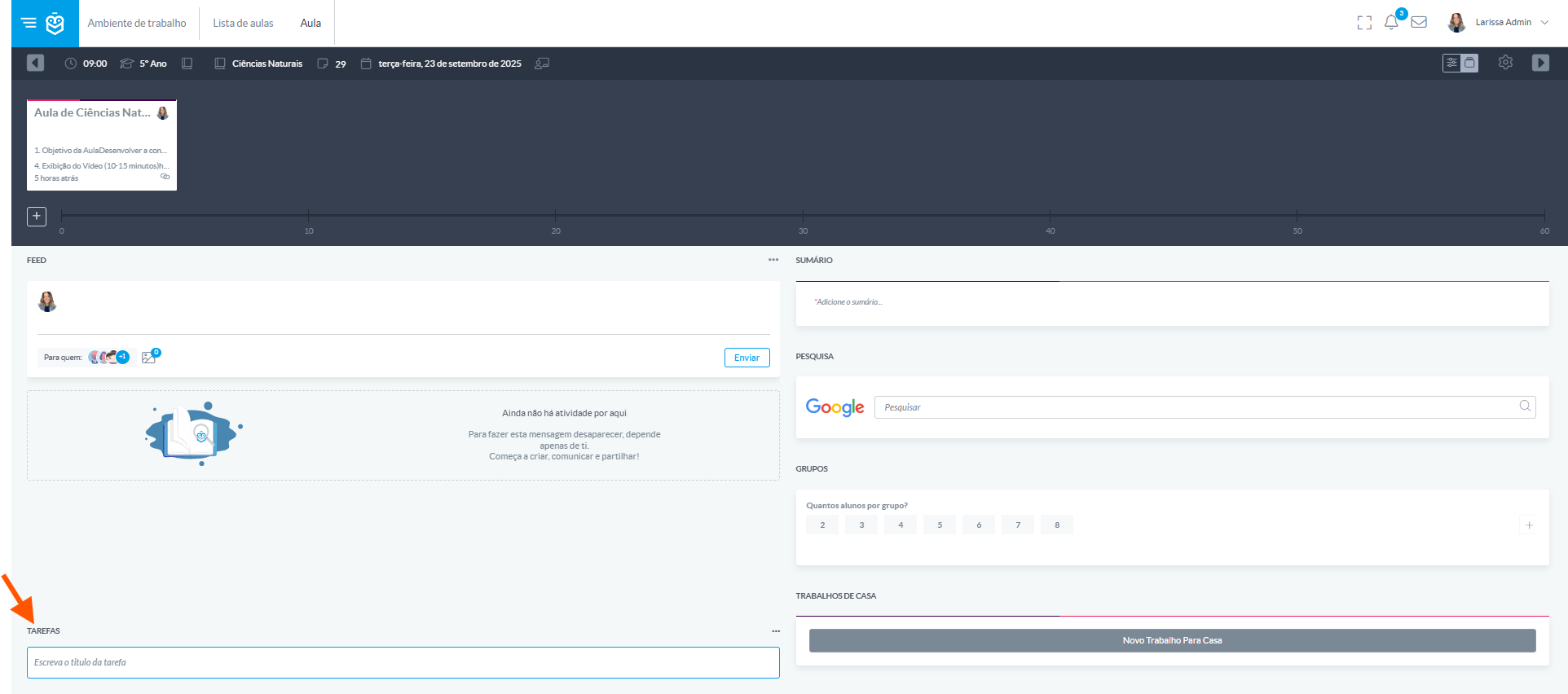Open the hamburger main menu
This screenshot has width=1568, height=694.
tap(29, 23)
